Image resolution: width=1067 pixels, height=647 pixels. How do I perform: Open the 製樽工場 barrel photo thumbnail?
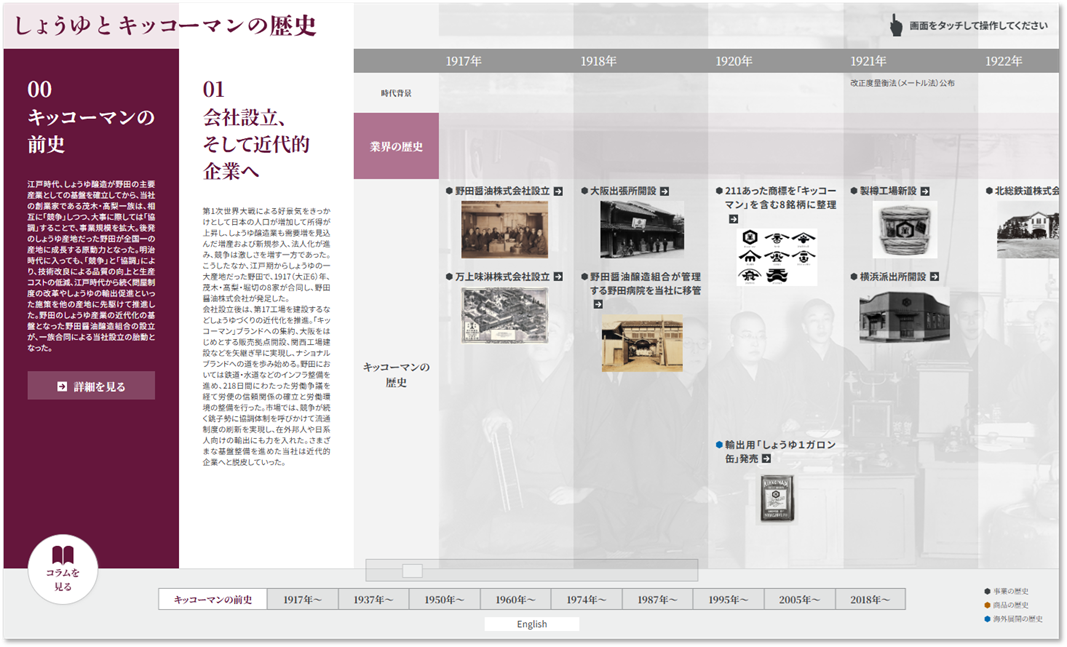(905, 229)
